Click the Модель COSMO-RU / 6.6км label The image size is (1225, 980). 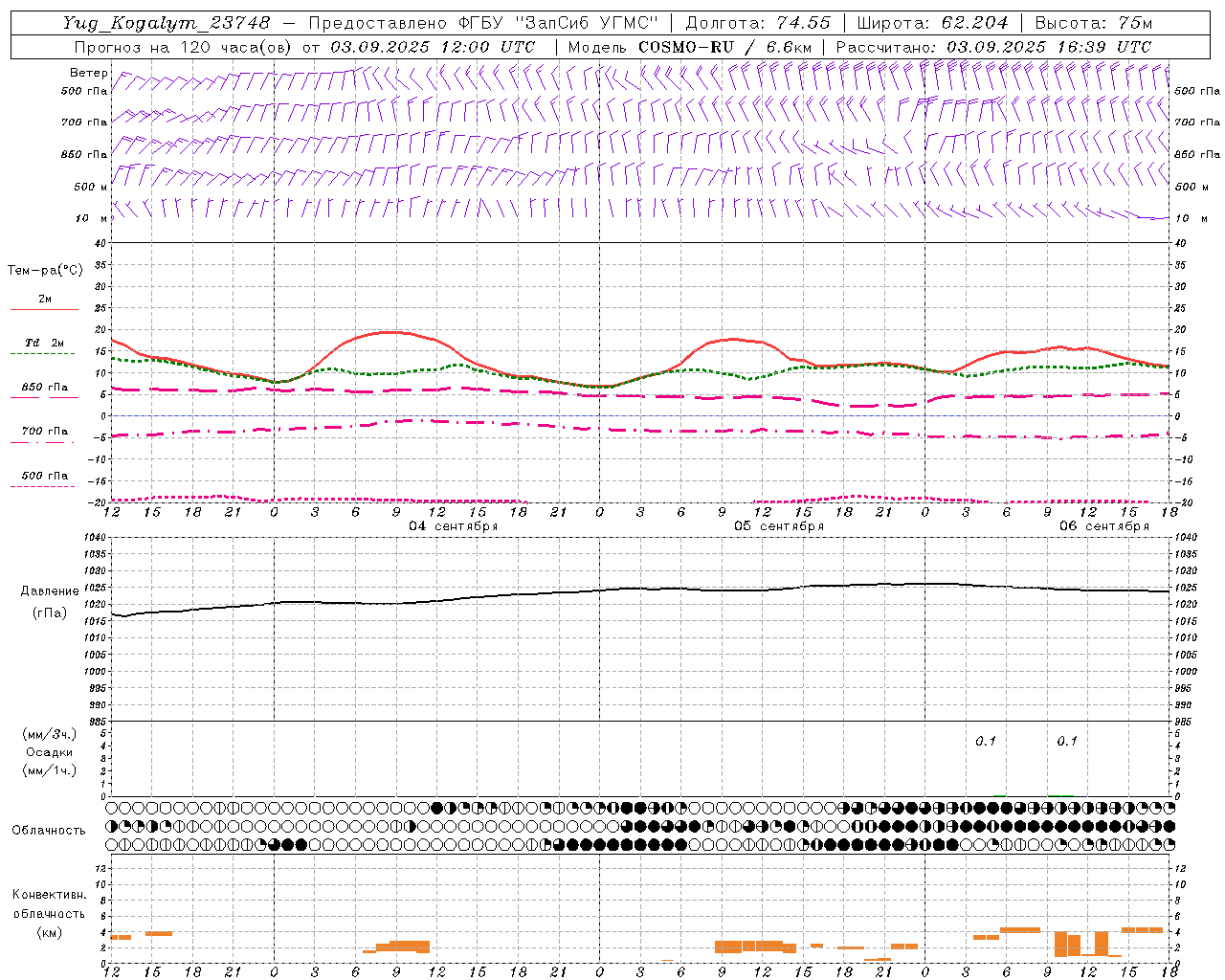[x=689, y=47]
